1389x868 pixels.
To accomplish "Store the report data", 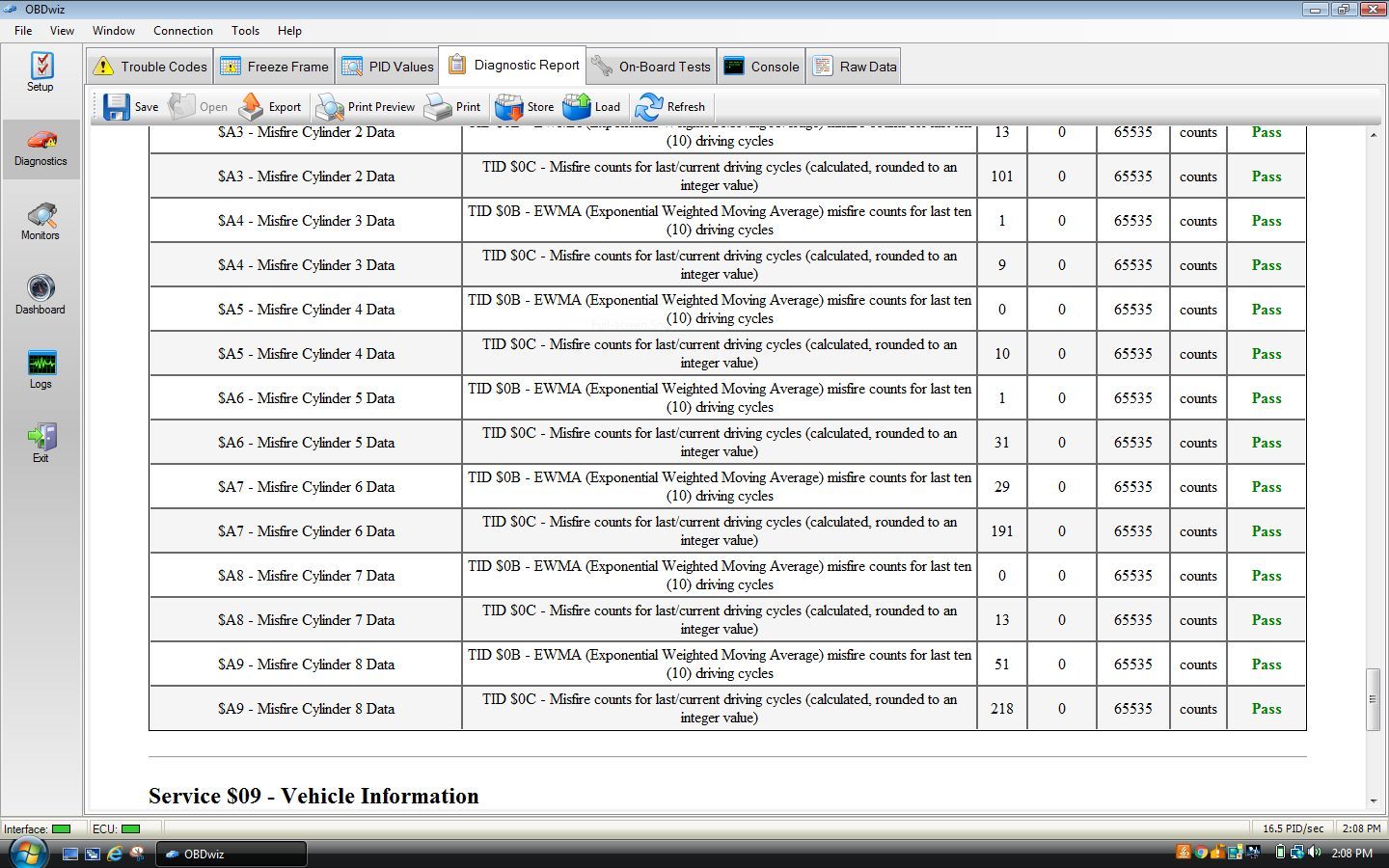I will pyautogui.click(x=525, y=107).
